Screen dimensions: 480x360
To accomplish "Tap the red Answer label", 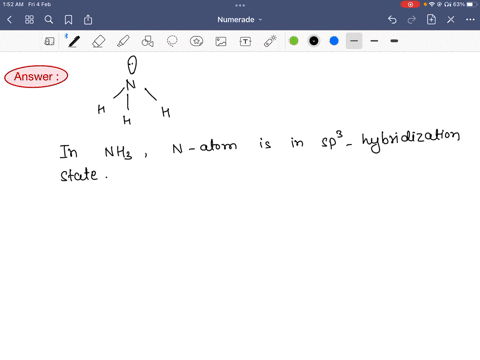I will (x=36, y=76).
